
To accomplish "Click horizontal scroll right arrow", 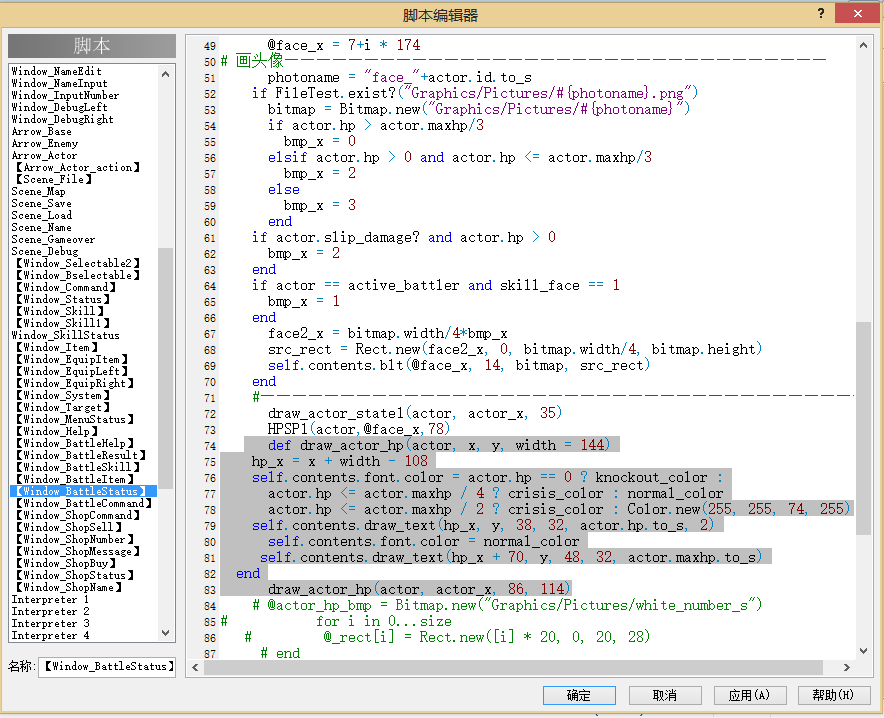I will (x=846, y=667).
